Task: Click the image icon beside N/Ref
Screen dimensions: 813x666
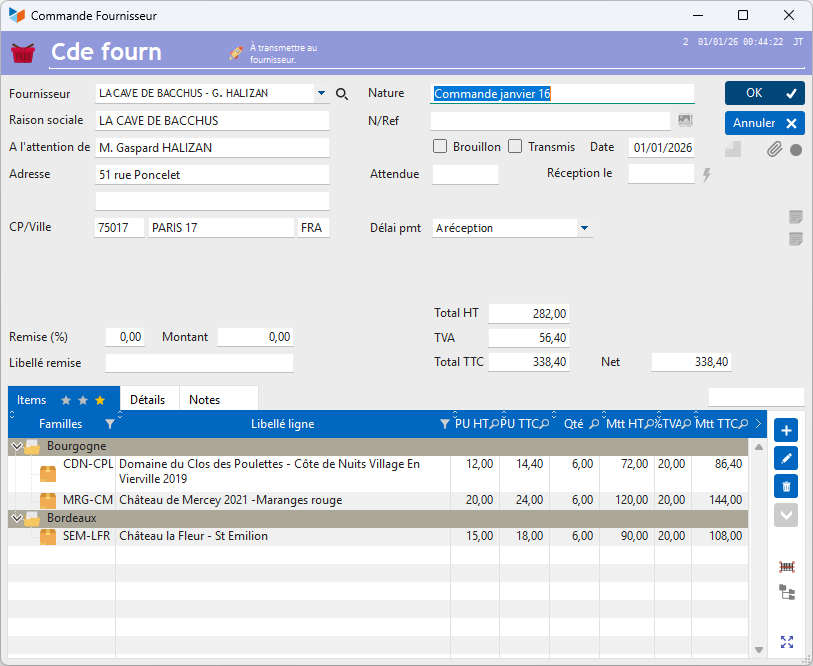Action: click(685, 121)
